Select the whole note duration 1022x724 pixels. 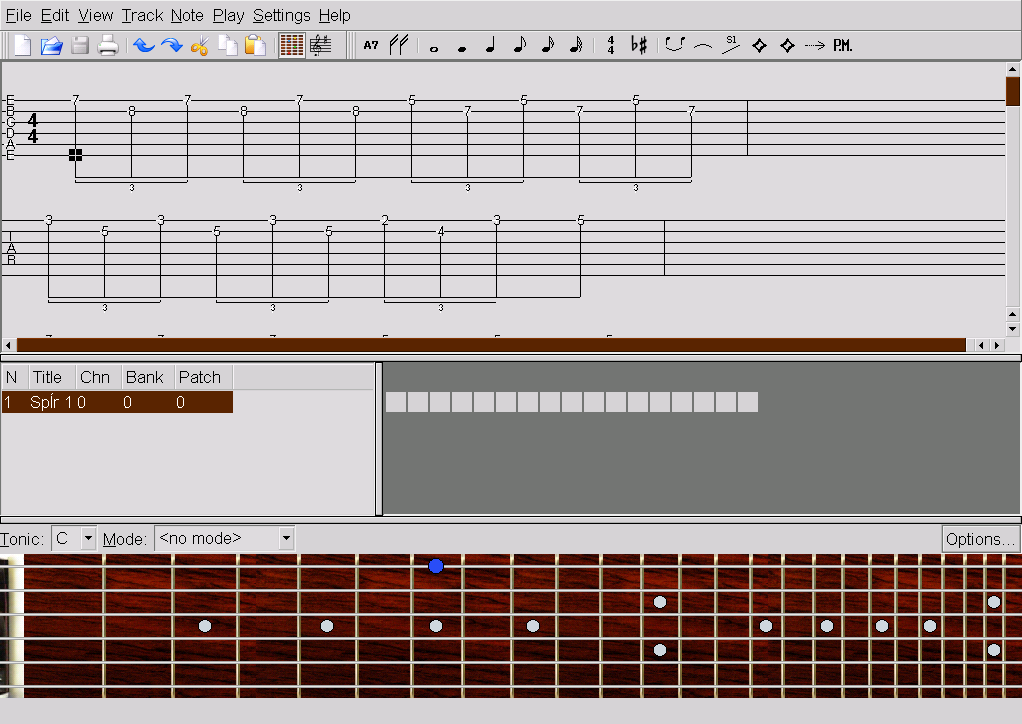coord(433,46)
